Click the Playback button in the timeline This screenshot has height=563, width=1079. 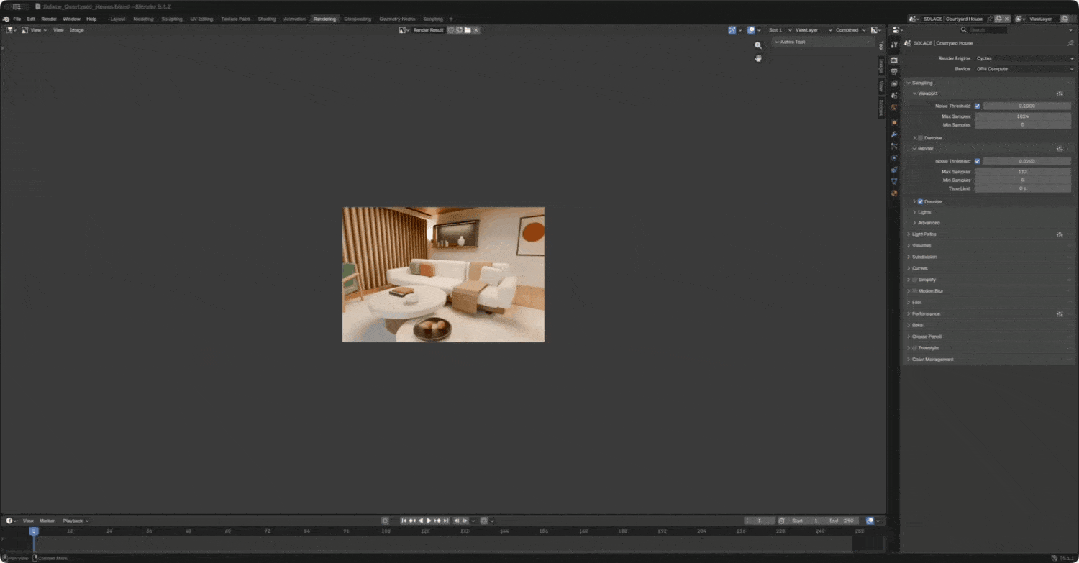[x=75, y=521]
